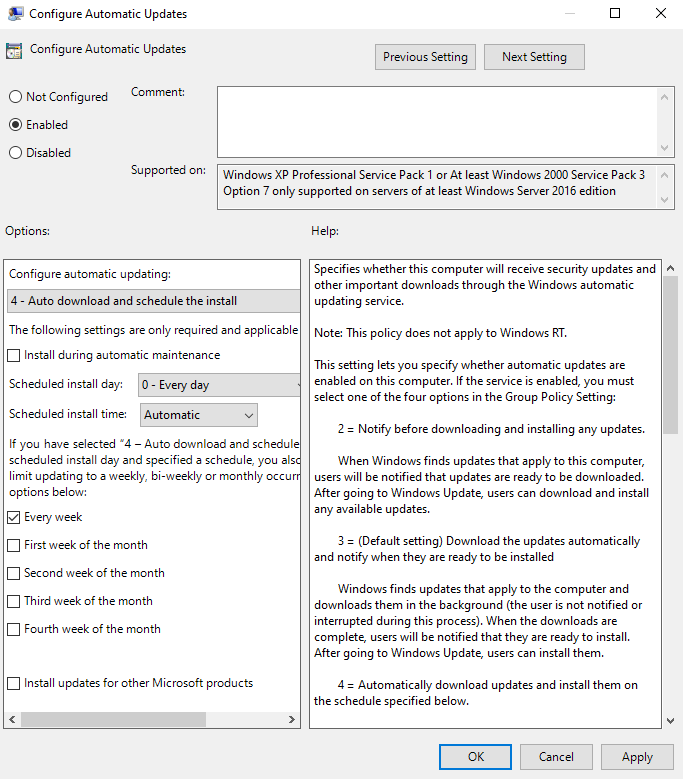Click the 'Scheduled install day:' label
Screen dimensions: 683x779
click(66, 384)
